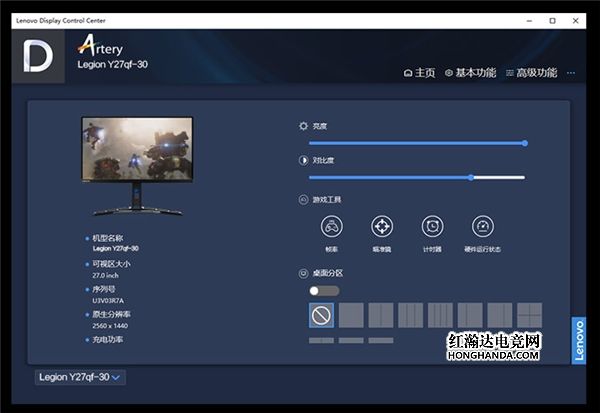Viewport: 600px width, 413px height.
Task: Choose the four-quadrant grid partition layout
Action: point(529,316)
